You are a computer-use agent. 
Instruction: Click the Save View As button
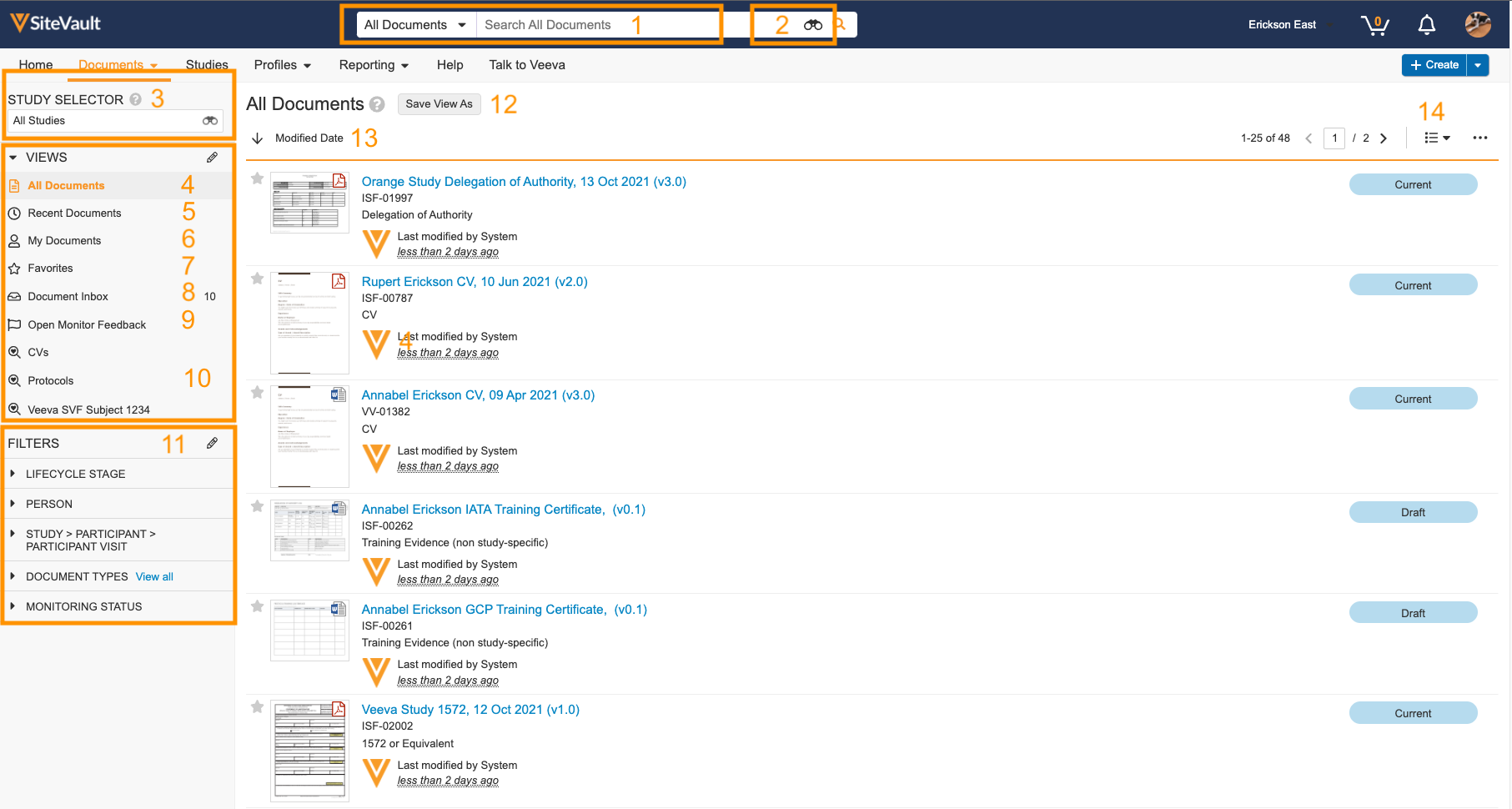click(439, 104)
